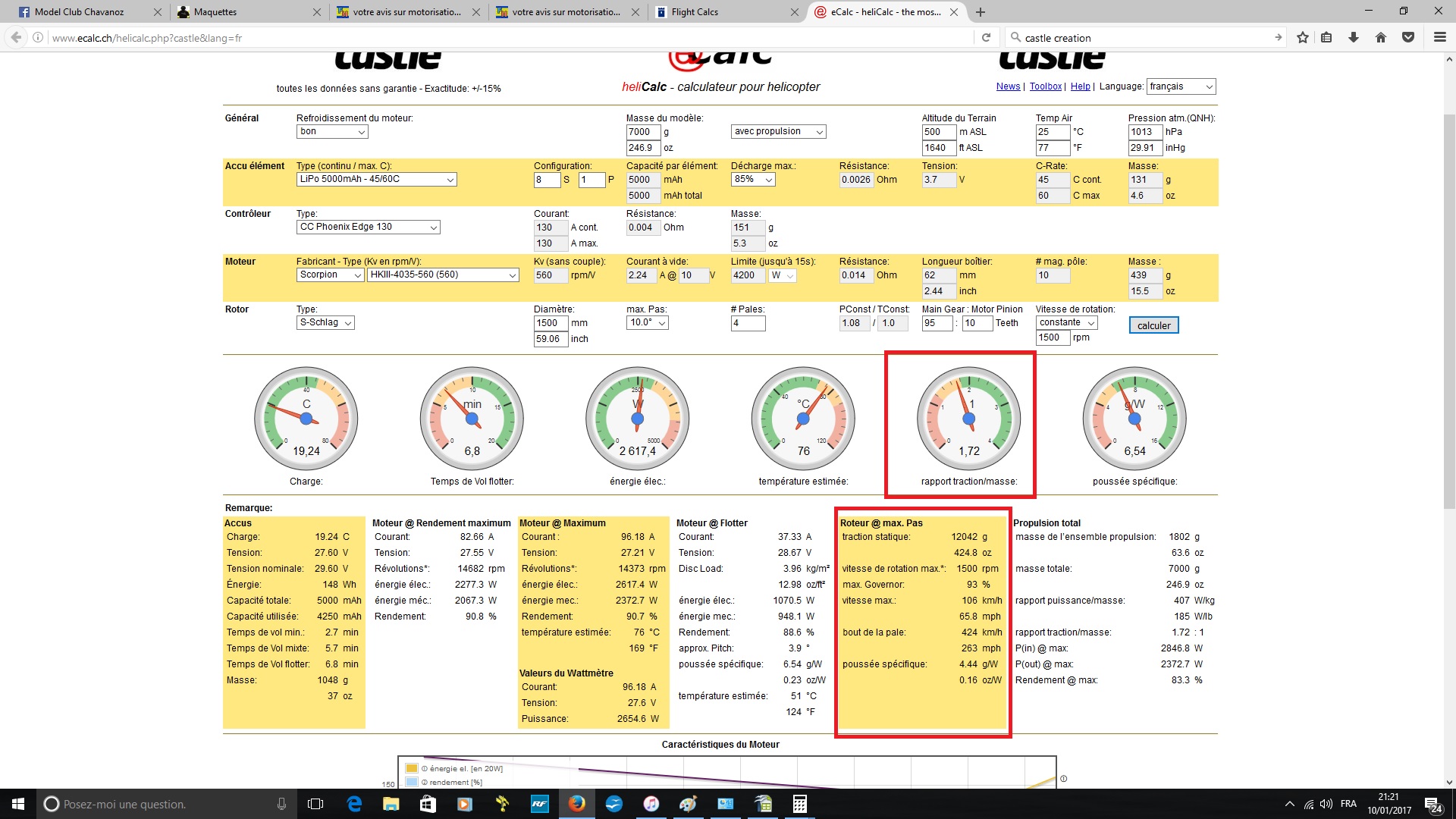The height and width of the screenshot is (819, 1456).
Task: Open File Explorer from taskbar
Action: (x=391, y=804)
